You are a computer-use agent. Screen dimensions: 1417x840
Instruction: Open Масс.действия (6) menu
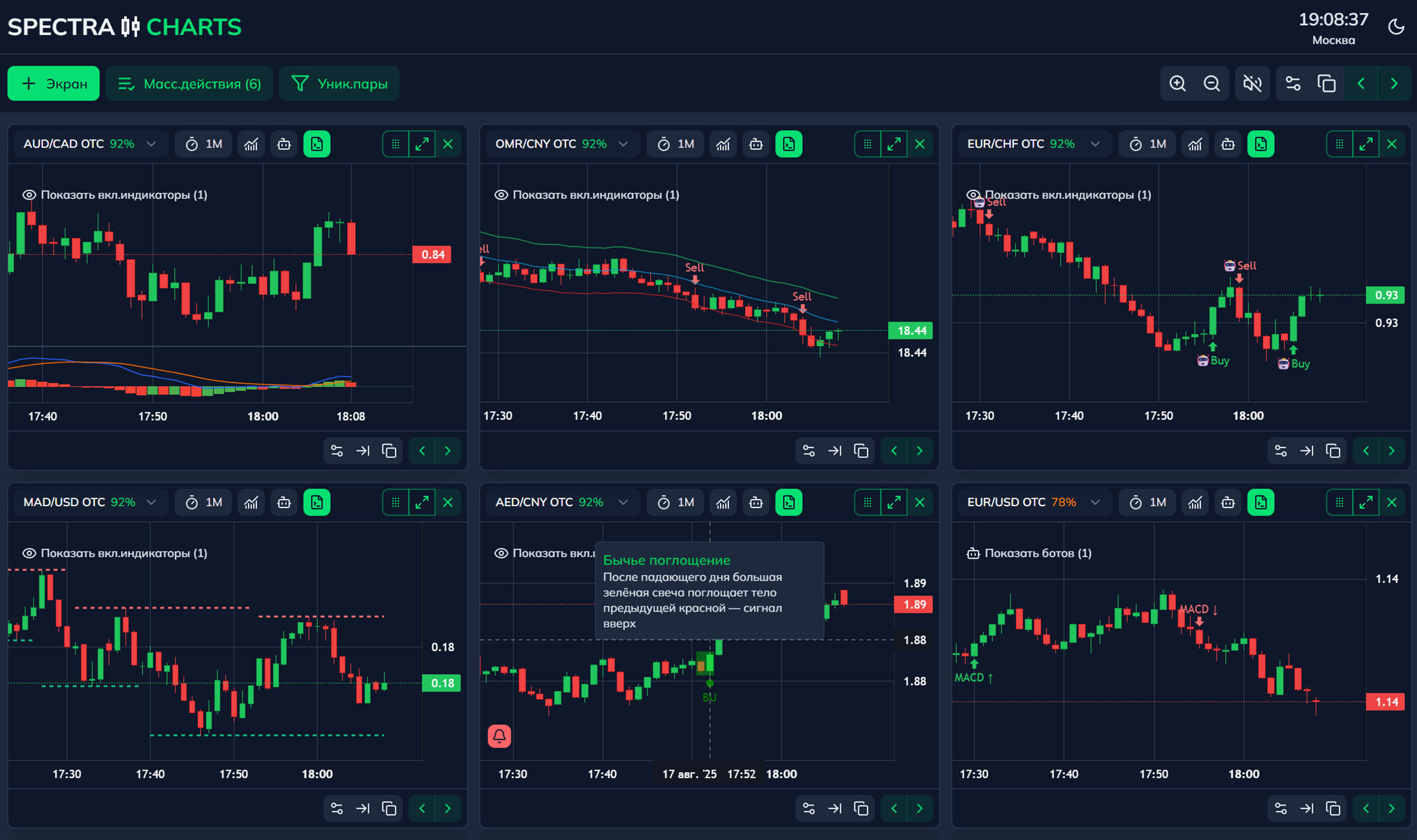189,83
